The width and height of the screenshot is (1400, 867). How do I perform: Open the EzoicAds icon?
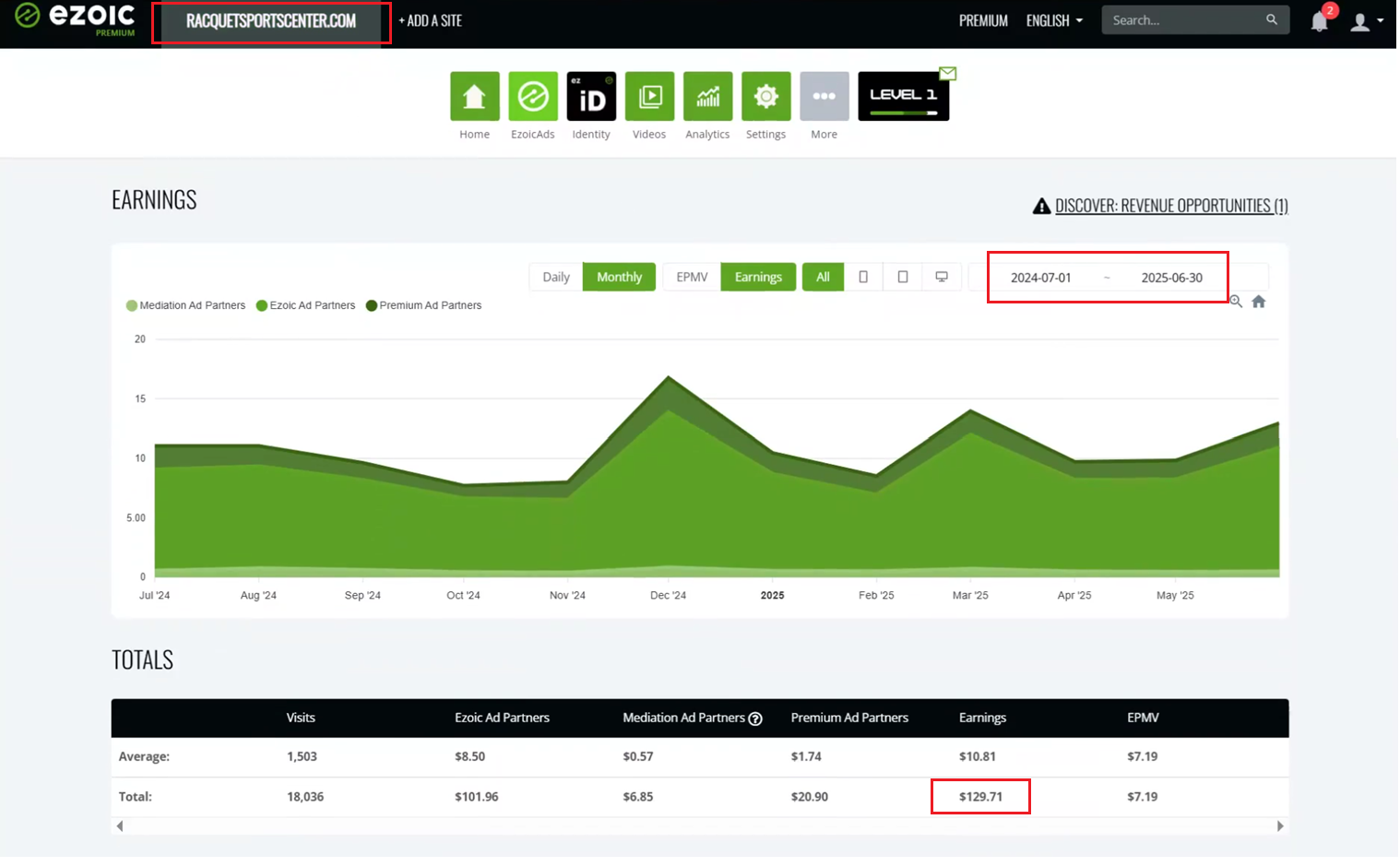[533, 96]
